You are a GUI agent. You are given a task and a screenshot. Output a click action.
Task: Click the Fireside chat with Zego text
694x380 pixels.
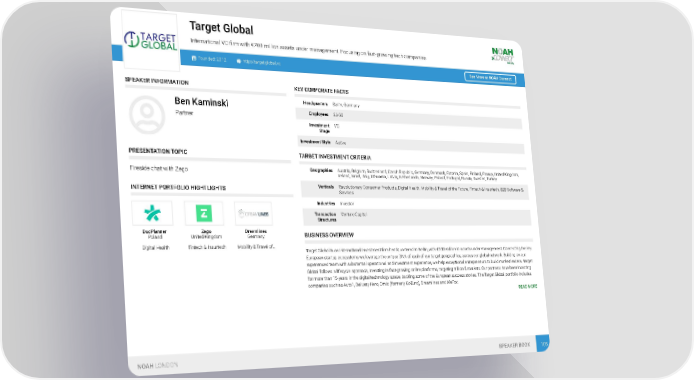[x=159, y=169]
